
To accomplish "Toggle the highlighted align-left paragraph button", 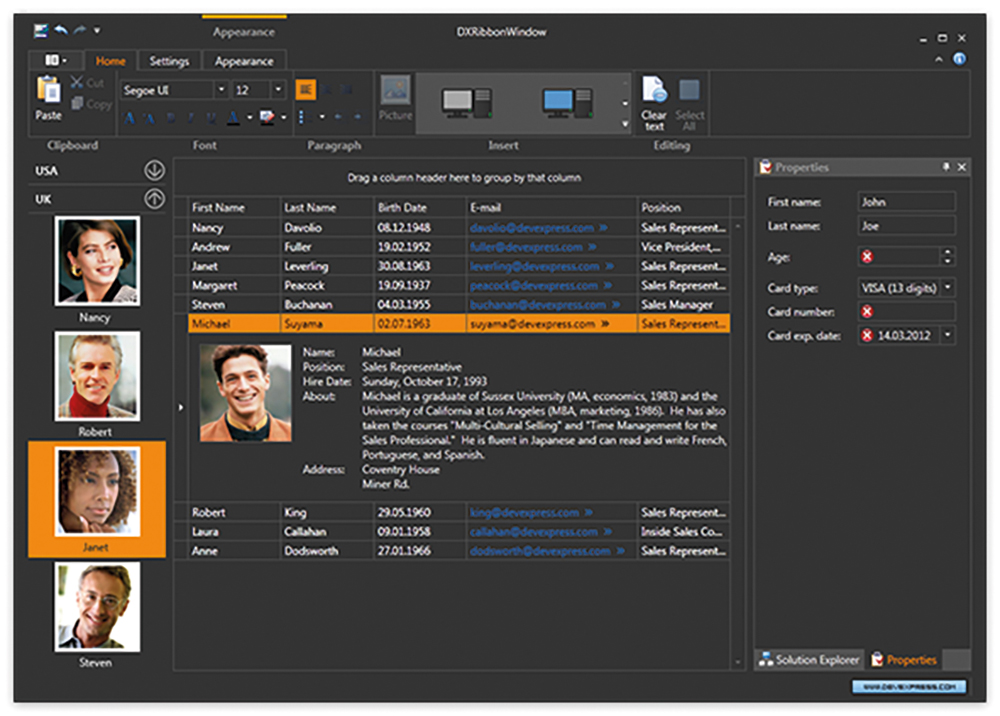I will [306, 90].
